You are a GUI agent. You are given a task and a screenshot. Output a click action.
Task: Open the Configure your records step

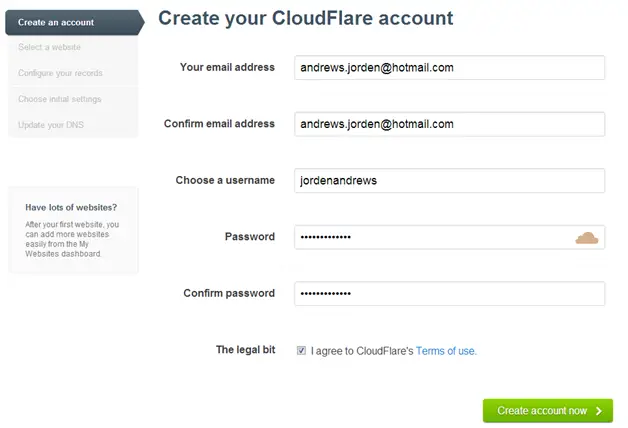[x=60, y=73]
